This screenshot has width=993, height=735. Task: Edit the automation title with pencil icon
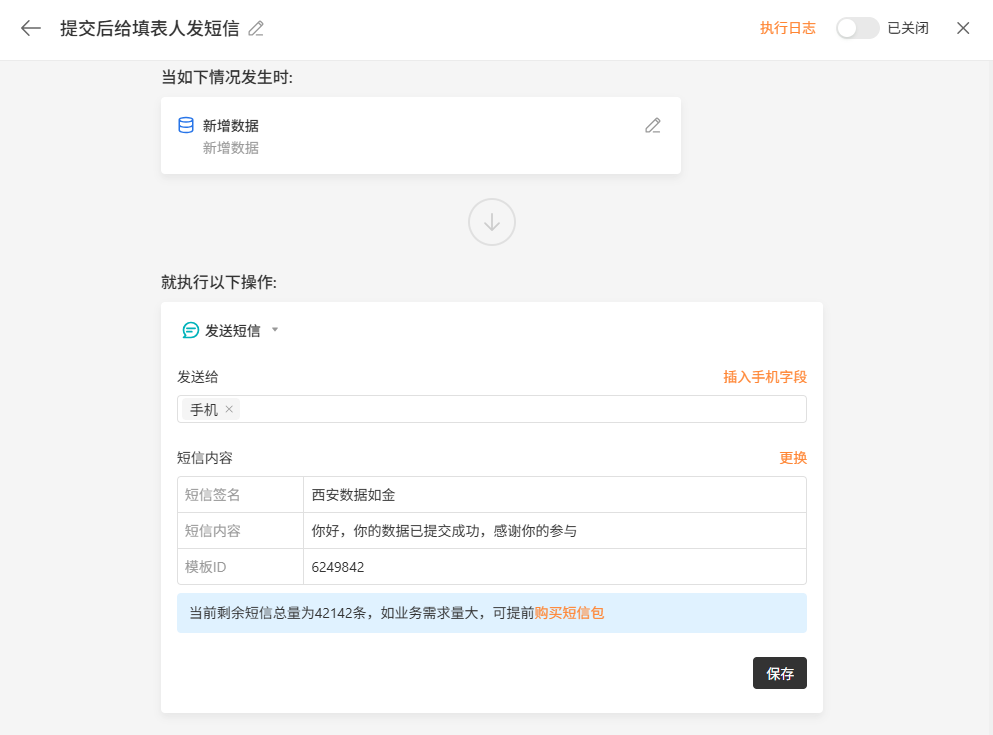256,28
